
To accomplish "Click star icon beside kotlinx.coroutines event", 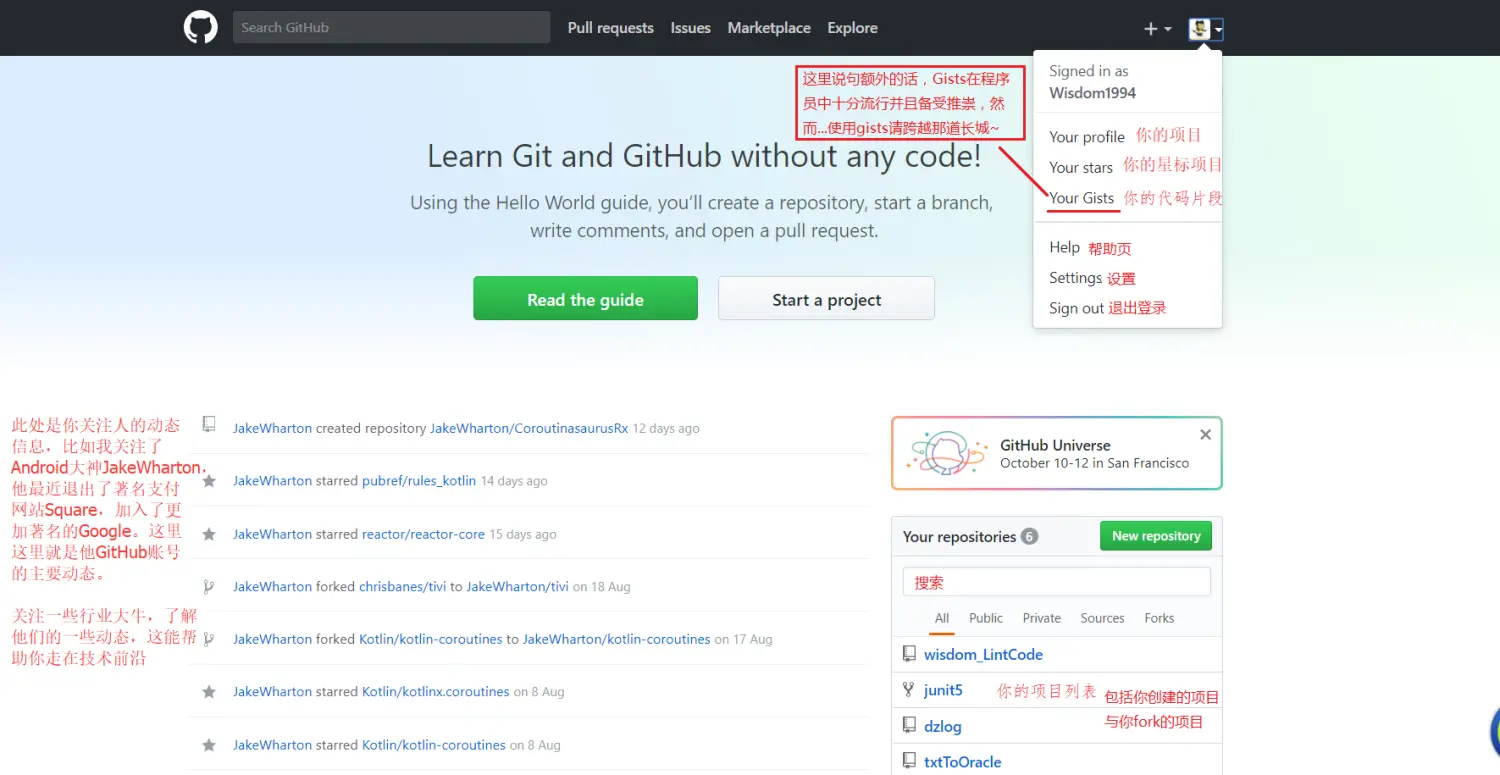I will pyautogui.click(x=209, y=692).
